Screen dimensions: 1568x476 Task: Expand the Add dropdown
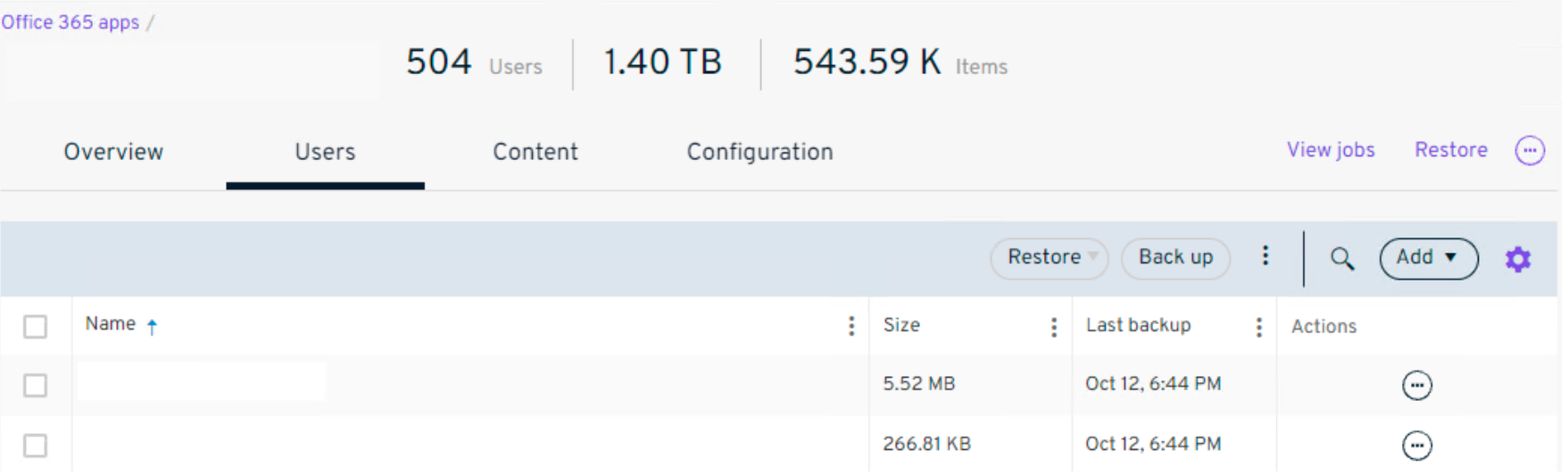(1428, 258)
